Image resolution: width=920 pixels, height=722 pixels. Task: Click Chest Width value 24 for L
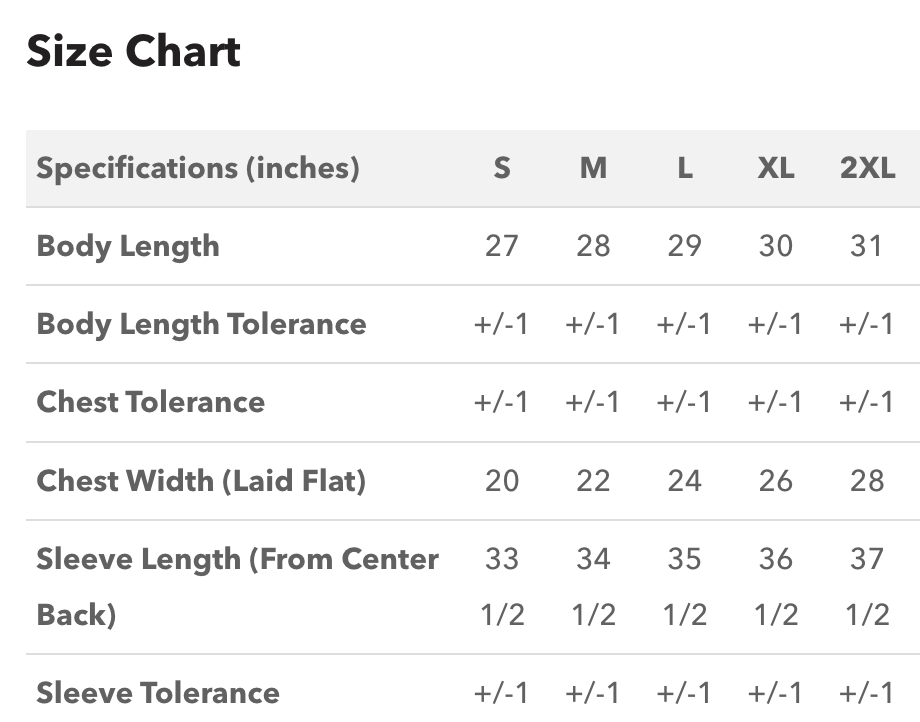(685, 481)
